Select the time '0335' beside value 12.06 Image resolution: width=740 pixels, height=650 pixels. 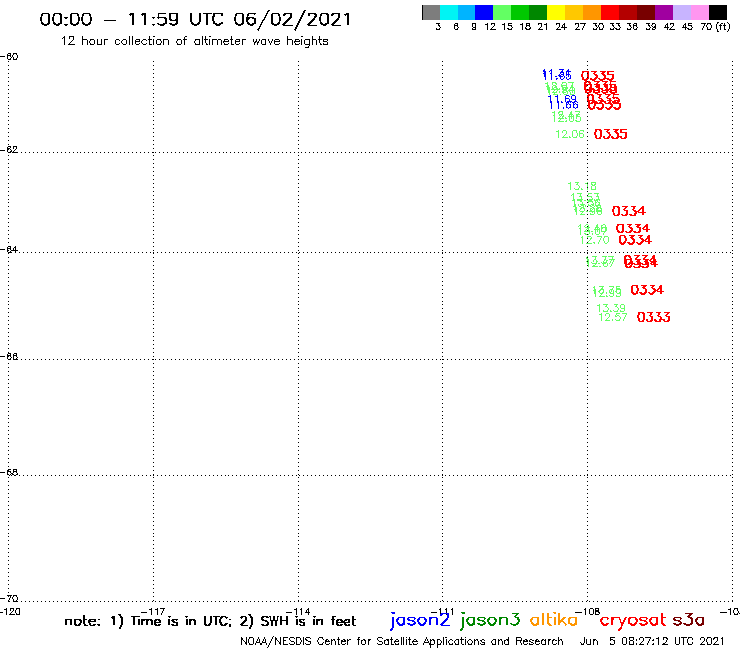pyautogui.click(x=610, y=135)
